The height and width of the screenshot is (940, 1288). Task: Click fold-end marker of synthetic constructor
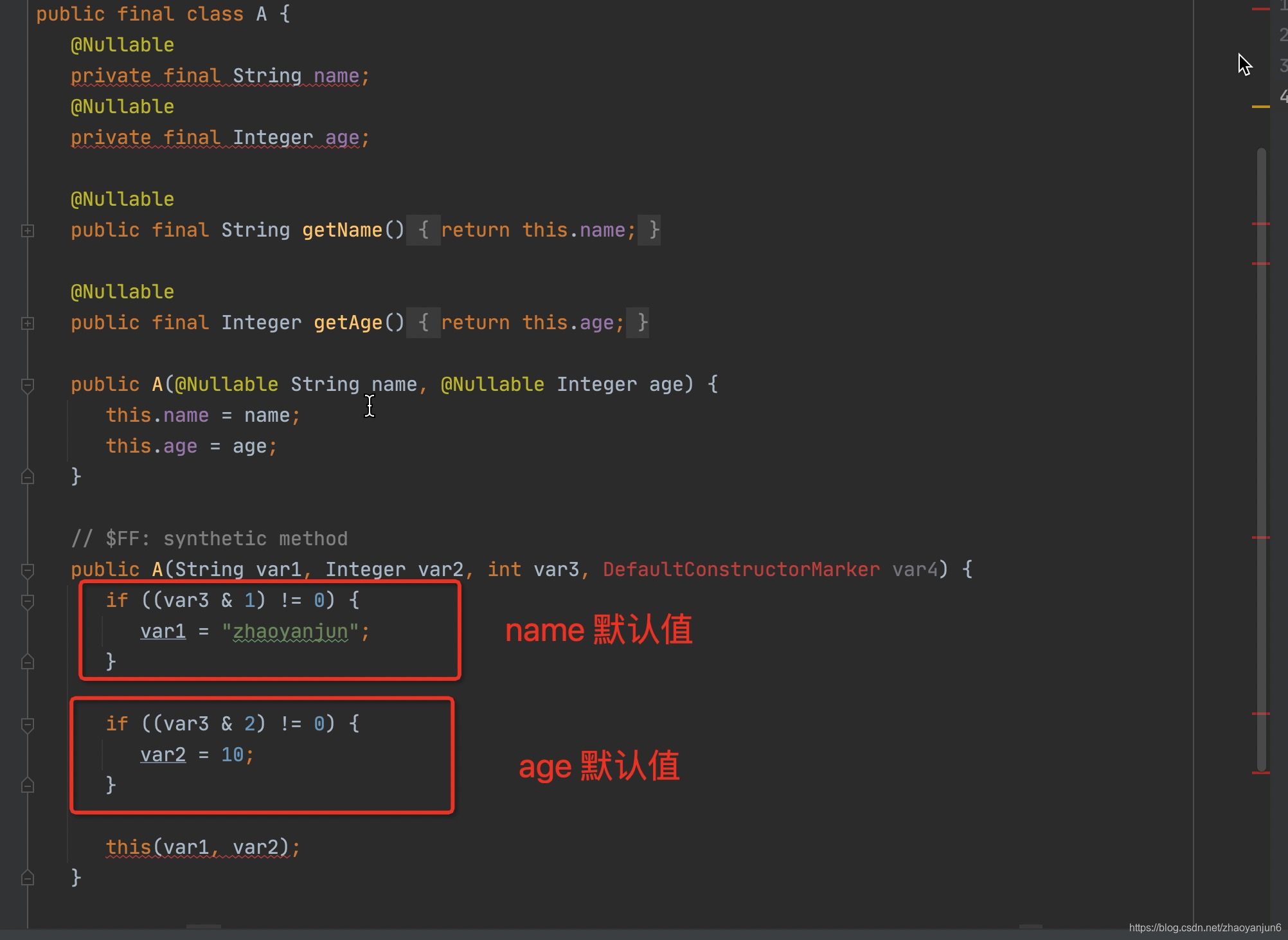point(28,877)
